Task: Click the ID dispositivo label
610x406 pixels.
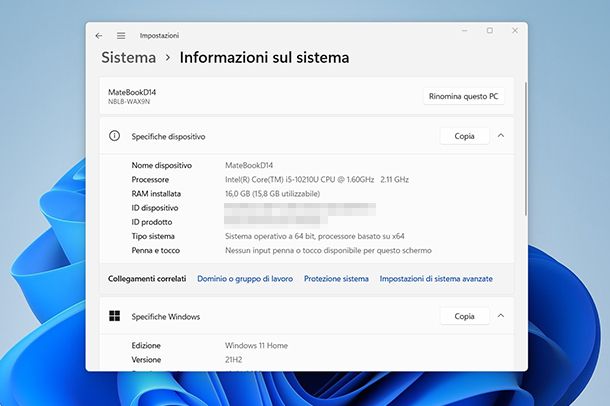Action: tap(155, 208)
